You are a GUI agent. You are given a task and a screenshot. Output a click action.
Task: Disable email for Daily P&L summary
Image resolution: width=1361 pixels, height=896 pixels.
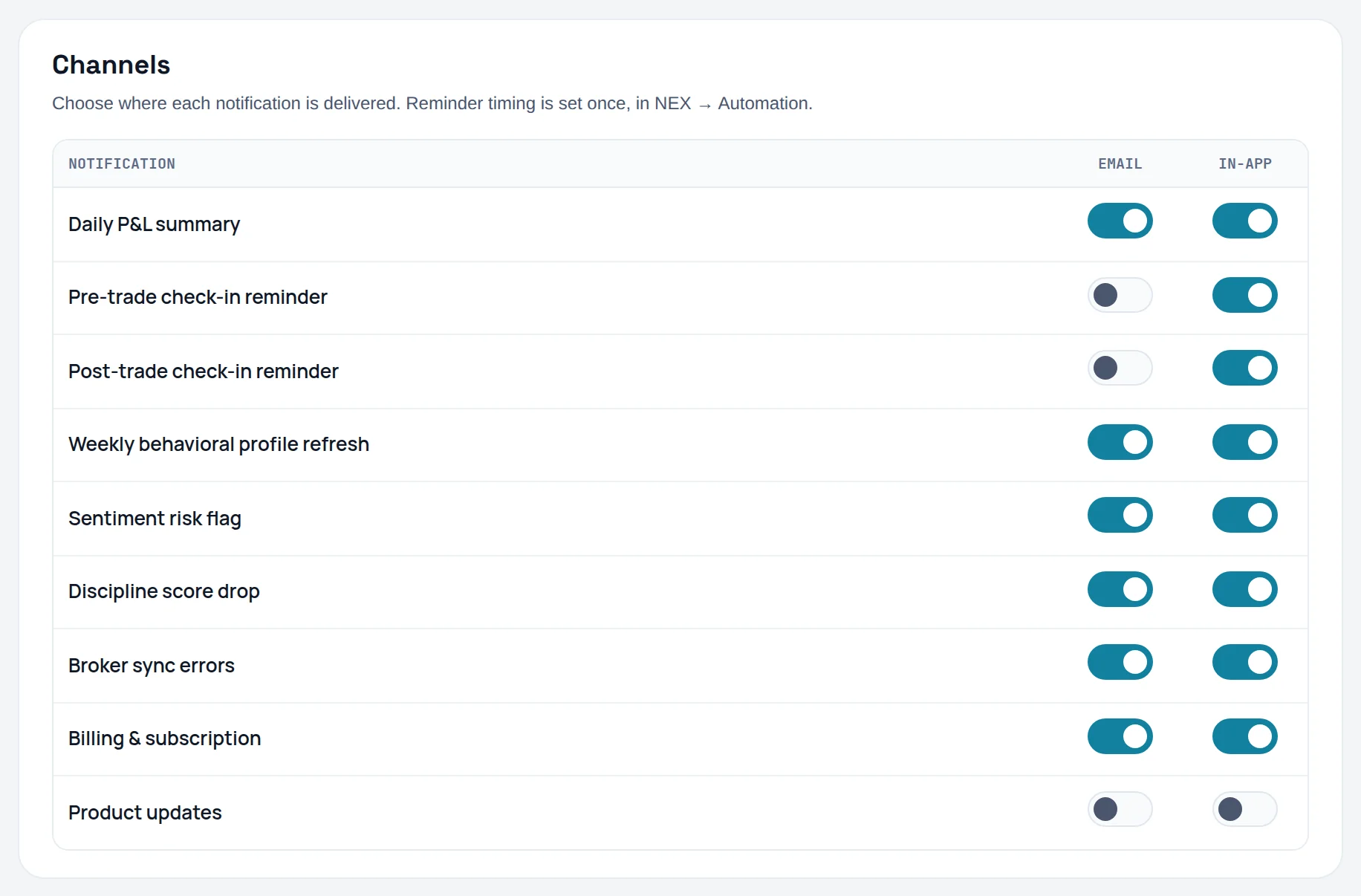(1120, 221)
